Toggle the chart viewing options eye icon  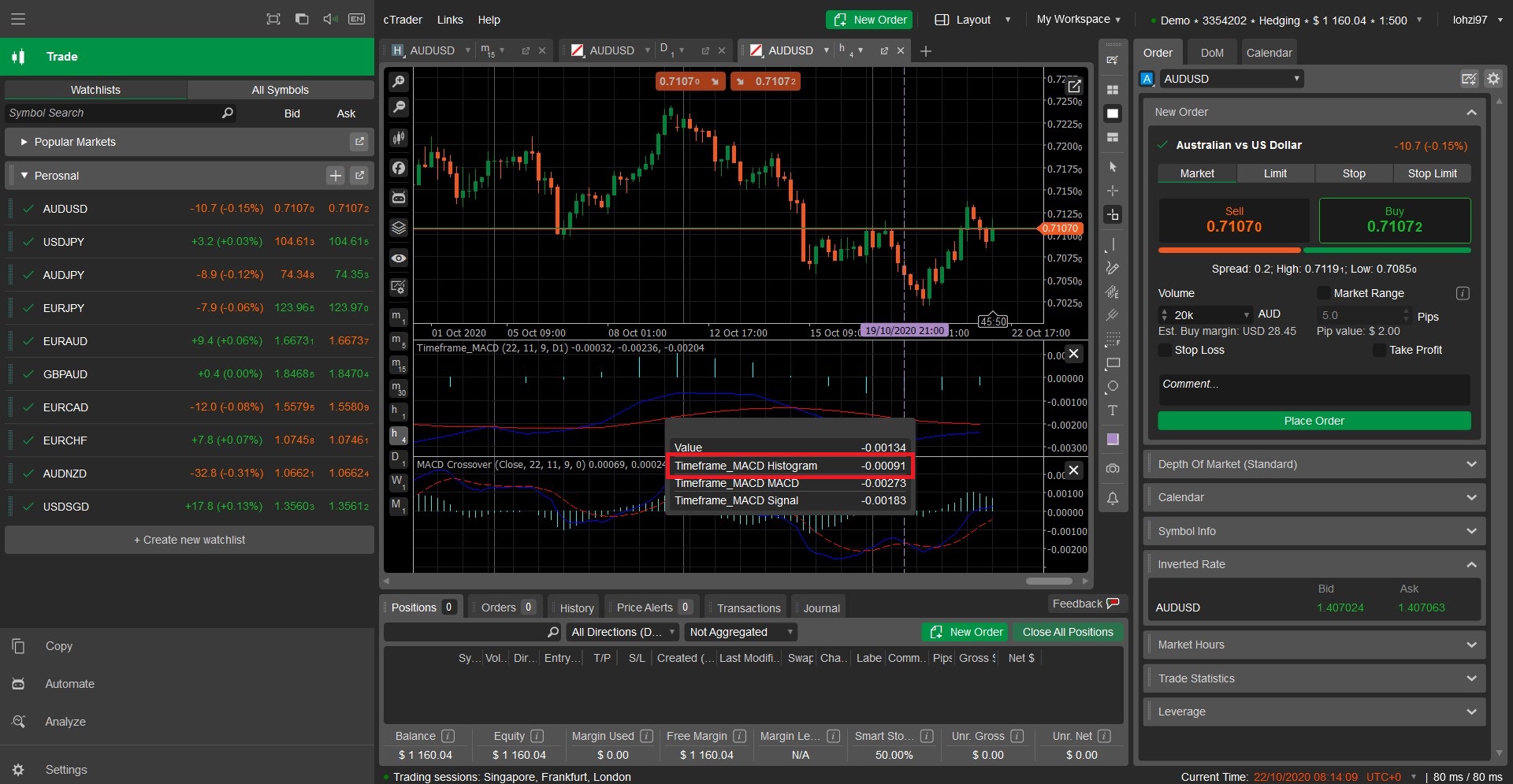coord(399,258)
